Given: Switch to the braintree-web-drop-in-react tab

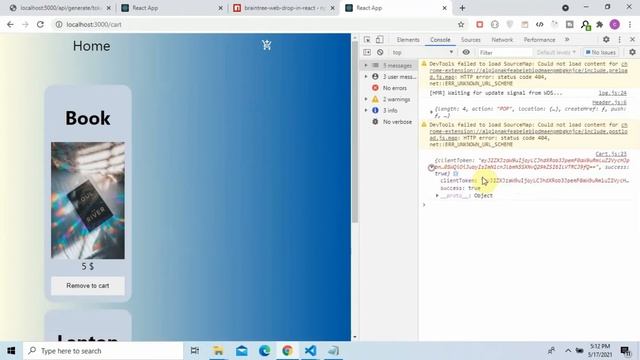Looking at the screenshot, I should click(x=283, y=8).
